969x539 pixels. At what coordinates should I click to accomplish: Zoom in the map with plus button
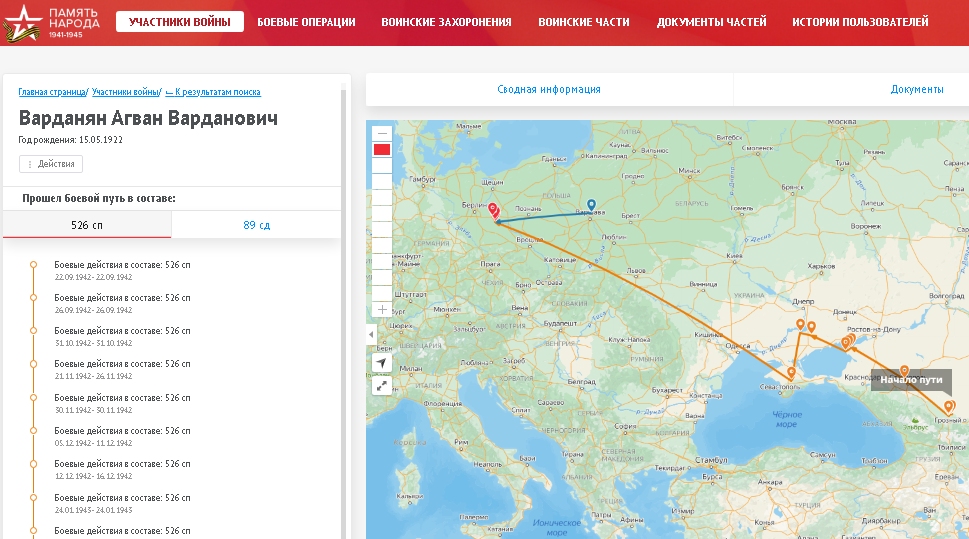click(381, 309)
